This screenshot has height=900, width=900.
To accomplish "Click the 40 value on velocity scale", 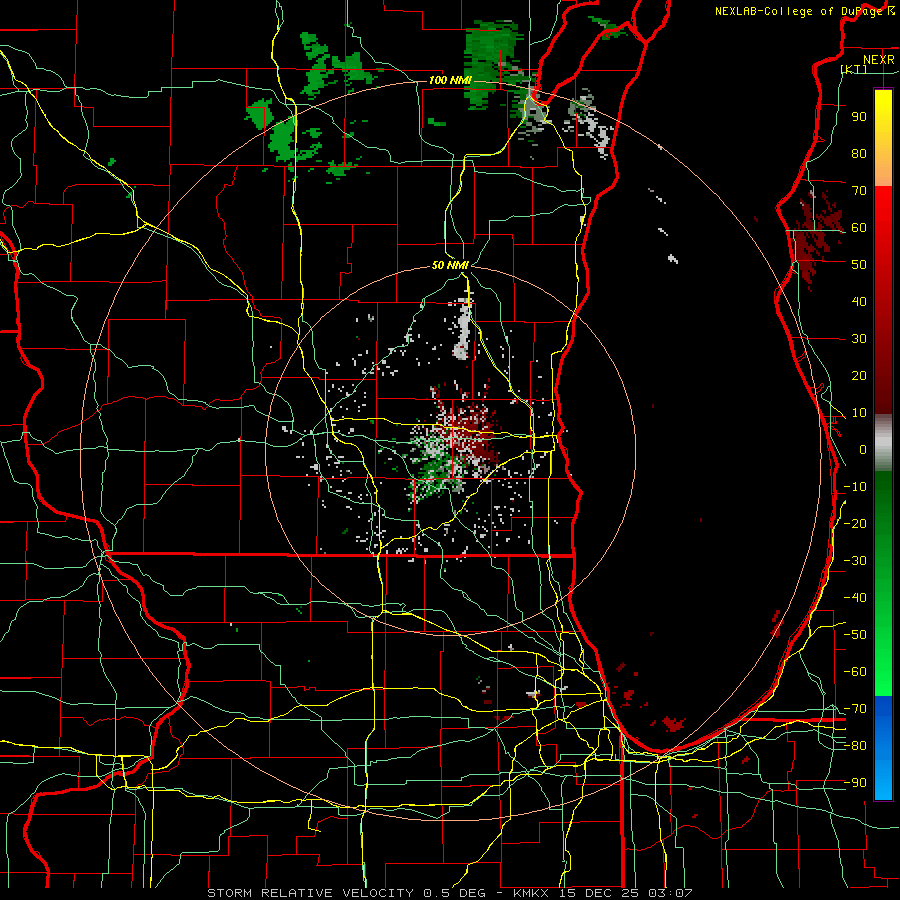I will (x=859, y=301).
